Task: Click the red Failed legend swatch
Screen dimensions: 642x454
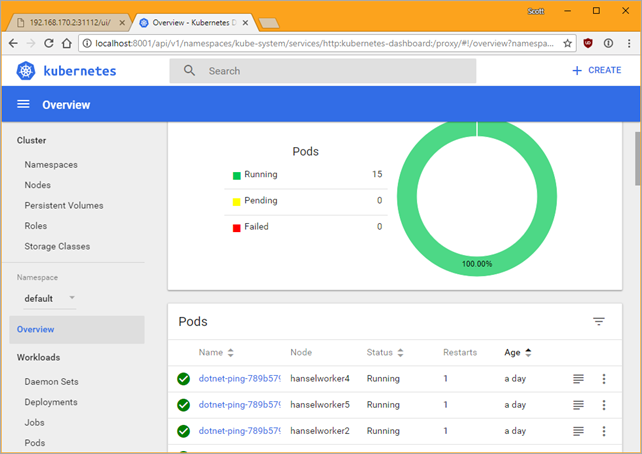Action: tap(237, 228)
